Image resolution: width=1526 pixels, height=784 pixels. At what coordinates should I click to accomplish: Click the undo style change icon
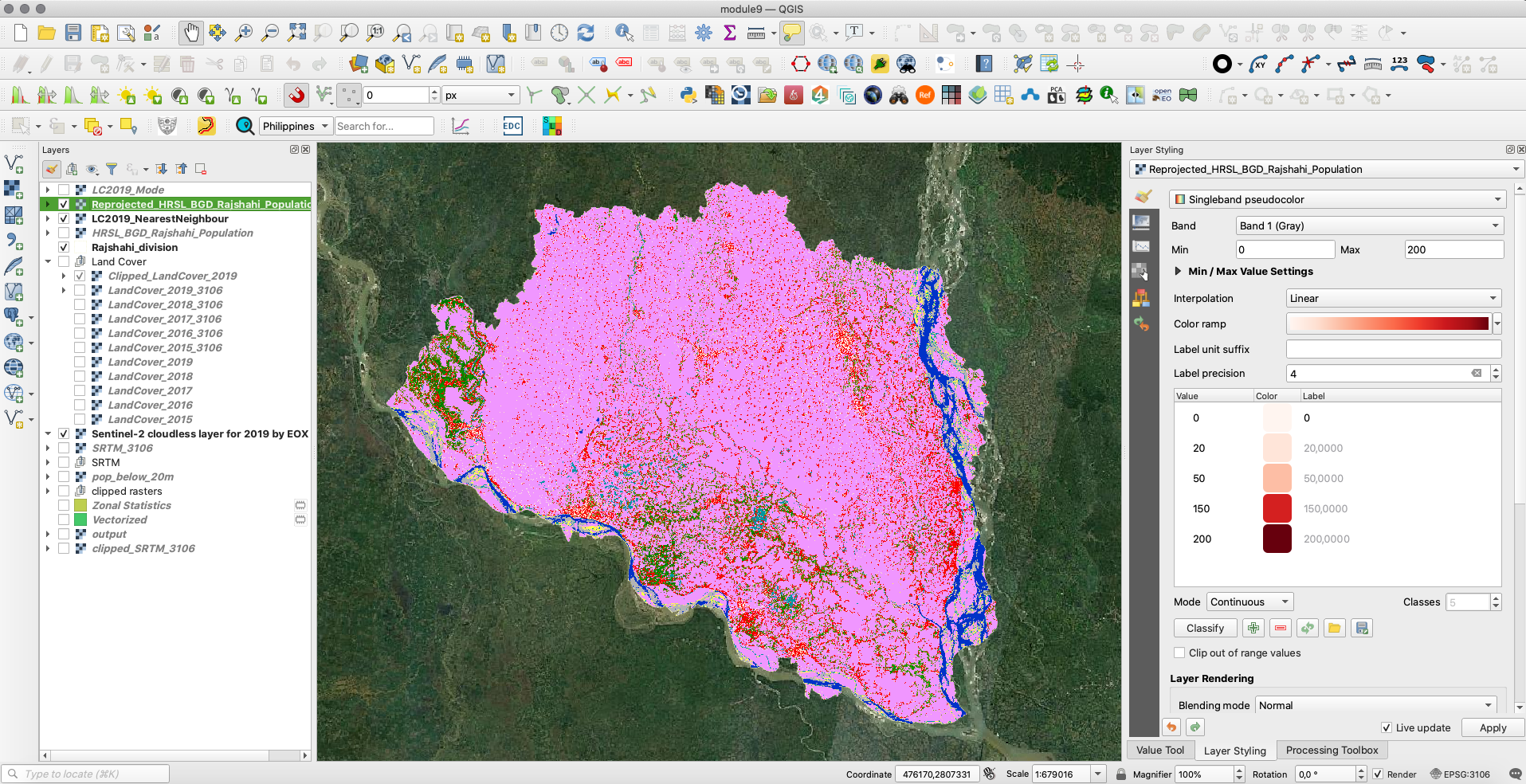coord(1171,727)
